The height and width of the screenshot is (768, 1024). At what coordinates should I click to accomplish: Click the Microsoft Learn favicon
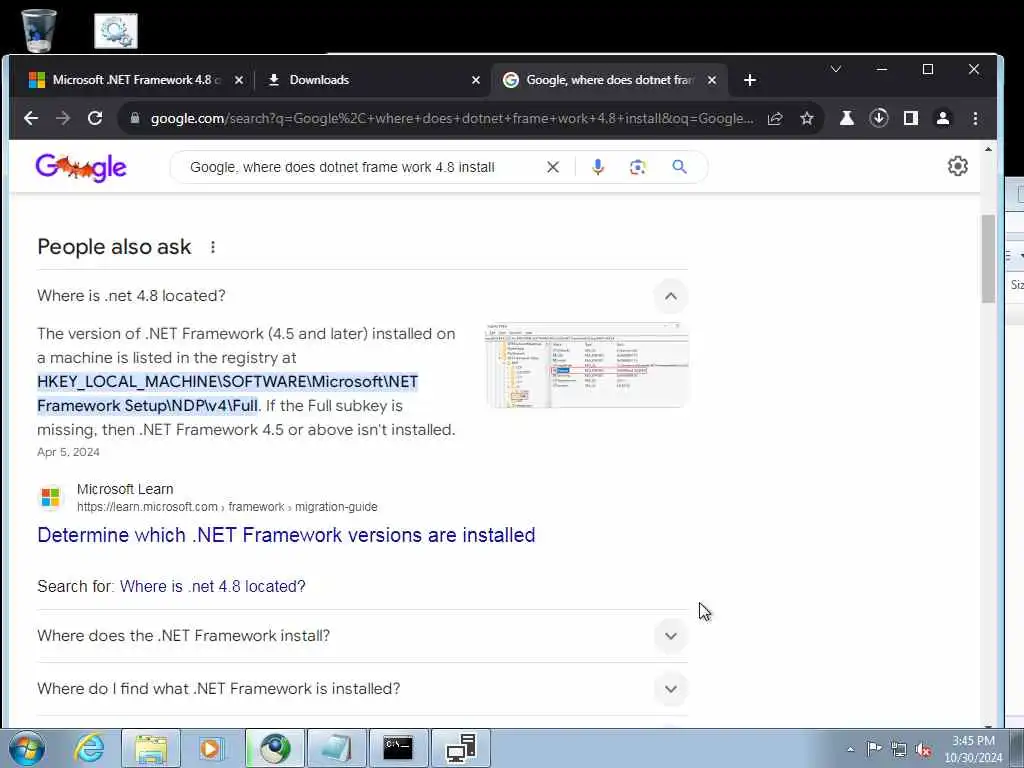point(50,498)
